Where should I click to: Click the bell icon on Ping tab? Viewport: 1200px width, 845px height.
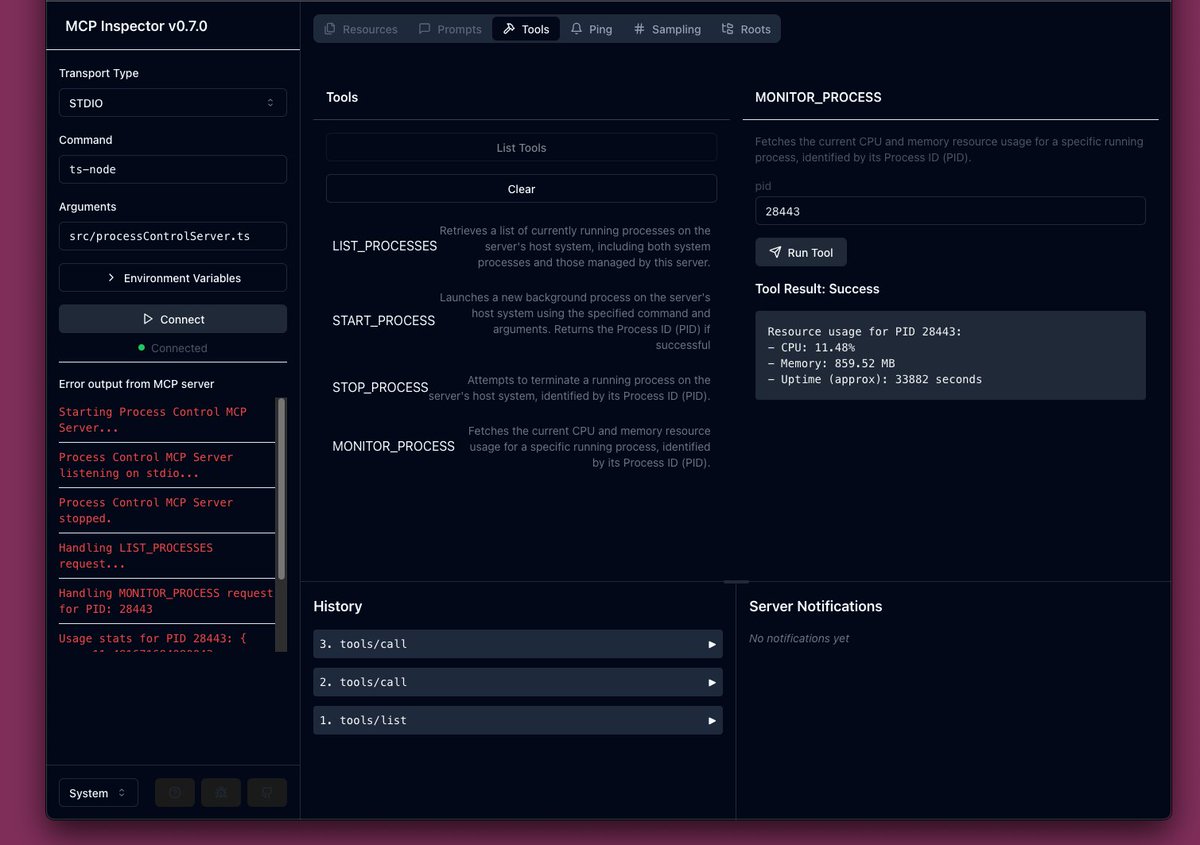click(x=577, y=29)
